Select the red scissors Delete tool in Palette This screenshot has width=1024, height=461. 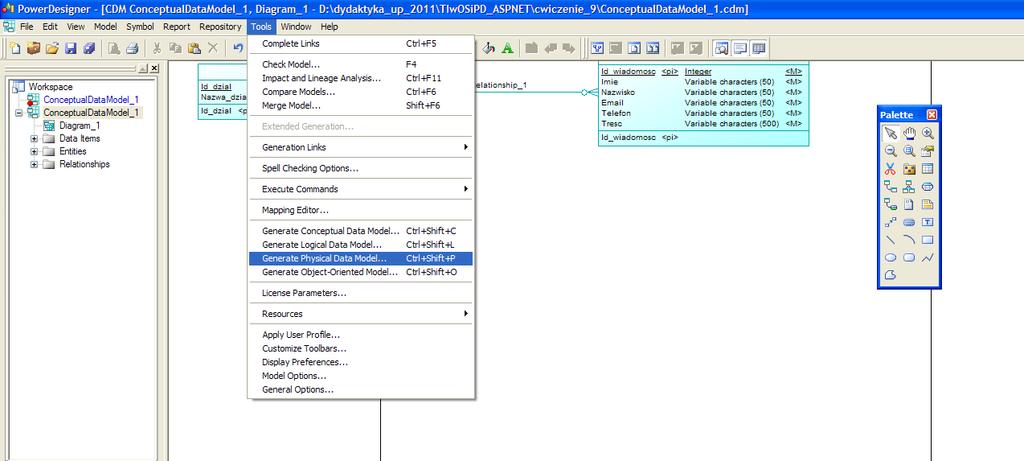tap(890, 168)
